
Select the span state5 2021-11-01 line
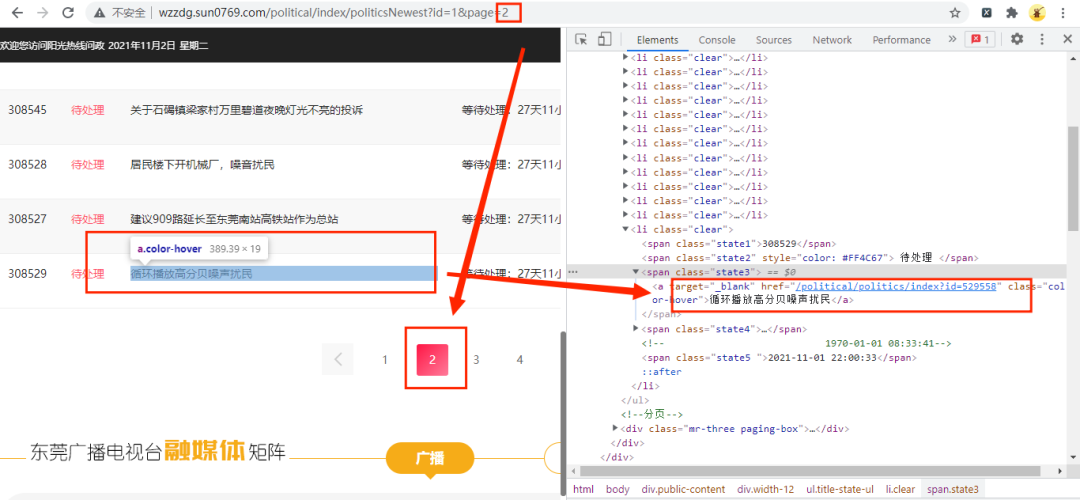click(779, 357)
